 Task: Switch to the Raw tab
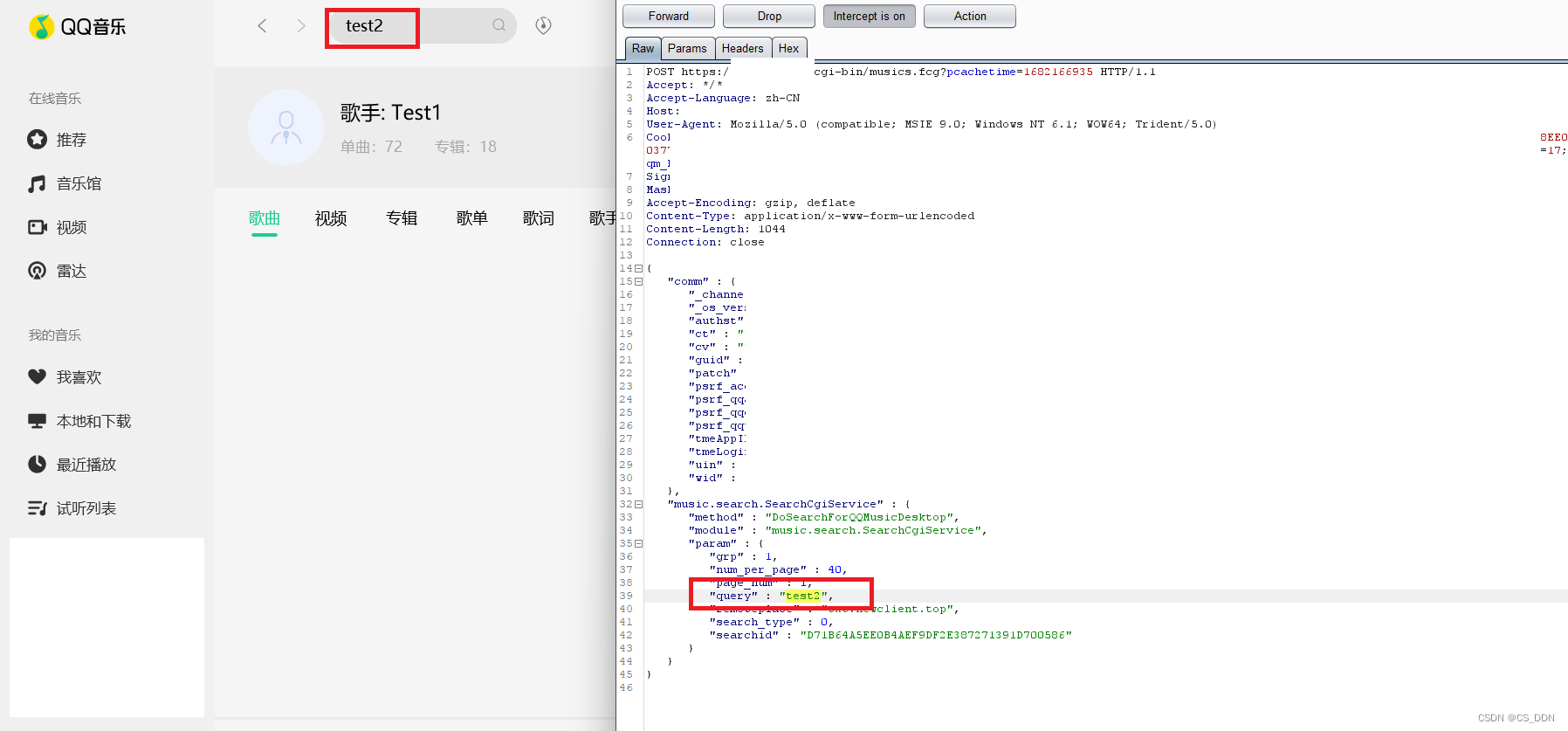[x=643, y=48]
